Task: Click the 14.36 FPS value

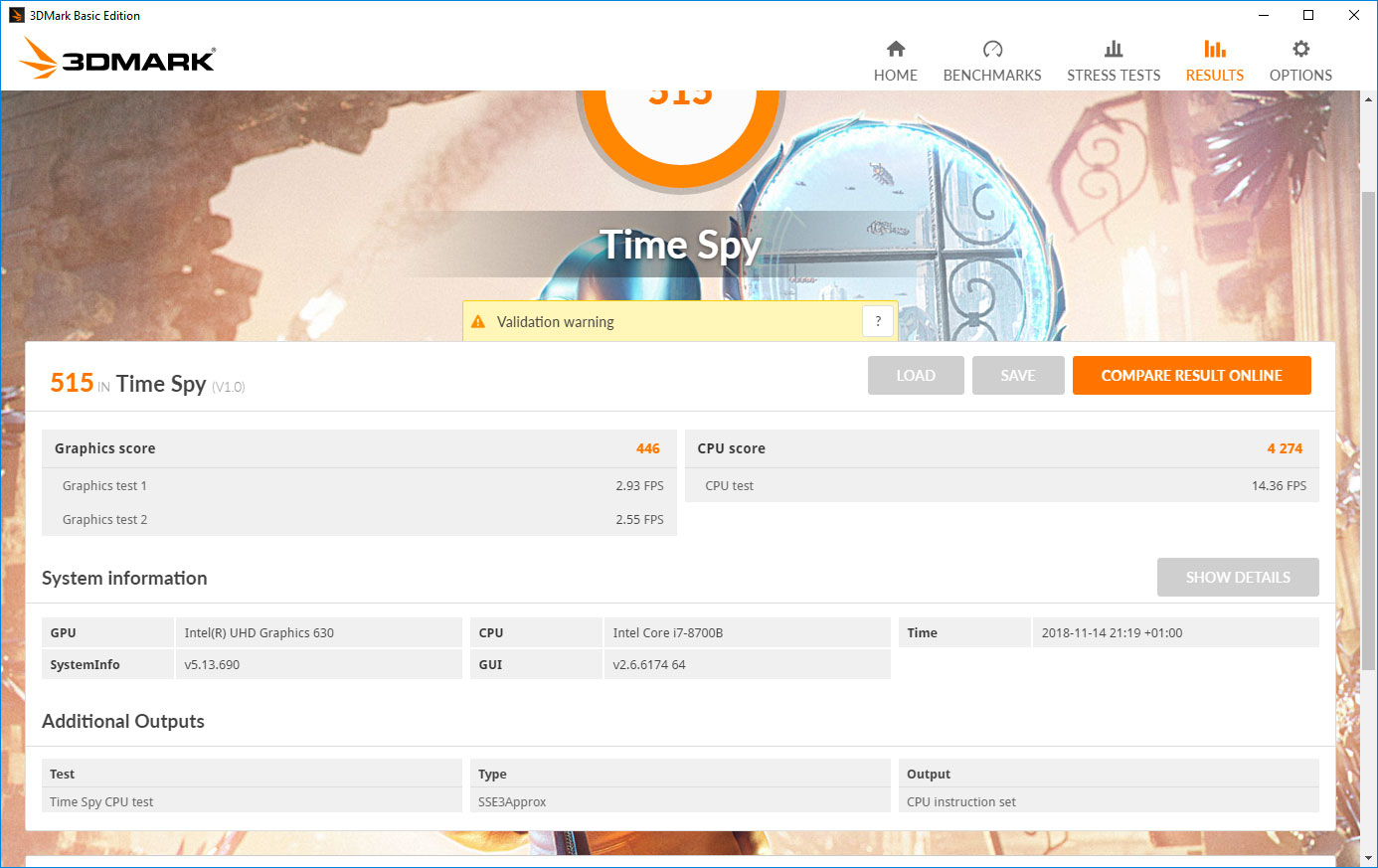Action: click(x=1279, y=486)
